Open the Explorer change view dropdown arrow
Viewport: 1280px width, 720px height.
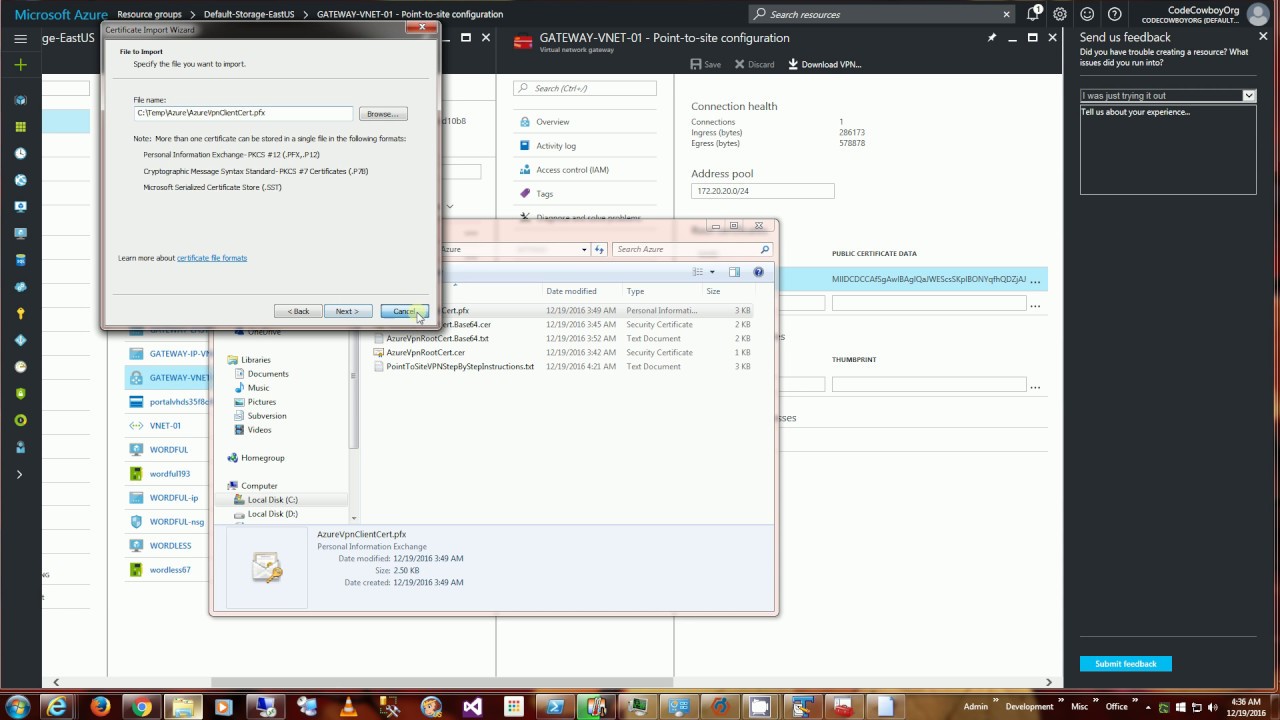[712, 272]
